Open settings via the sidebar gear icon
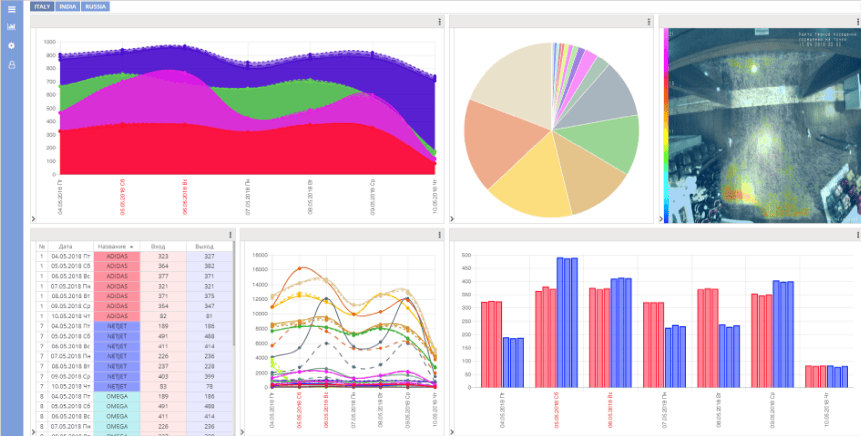The height and width of the screenshot is (436, 861). point(11,46)
